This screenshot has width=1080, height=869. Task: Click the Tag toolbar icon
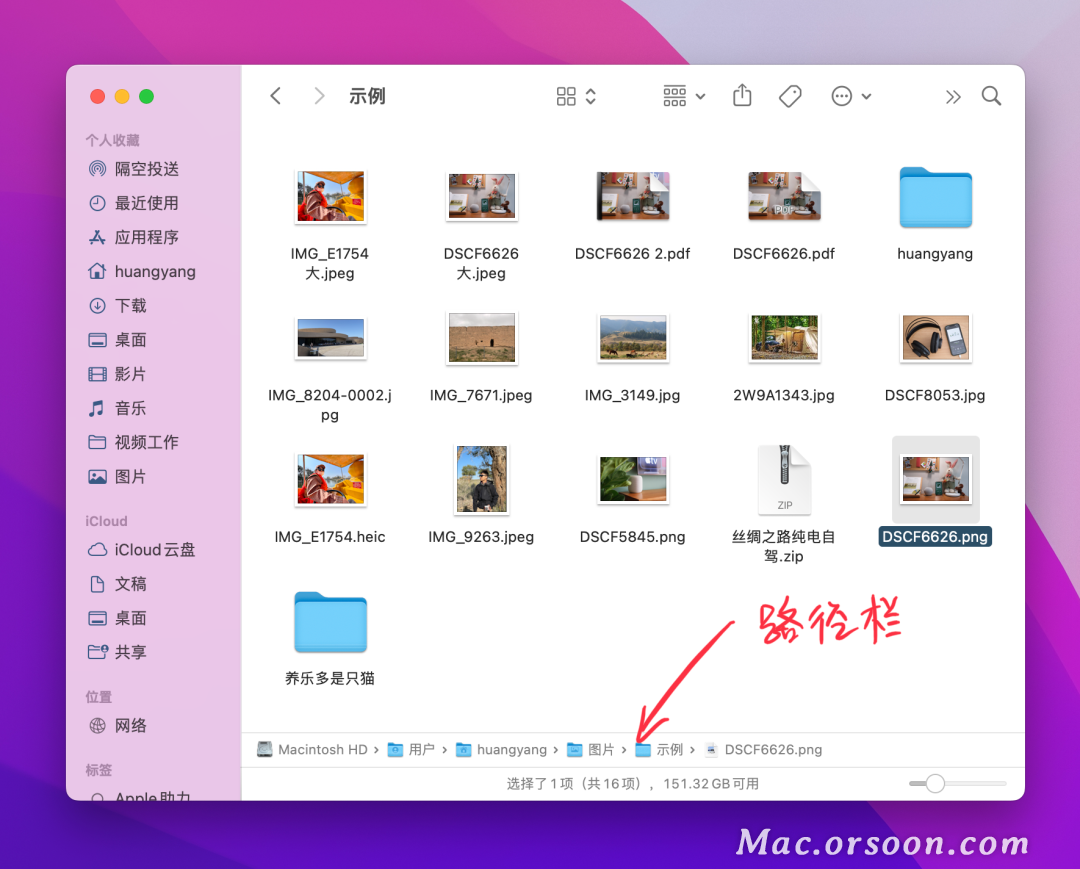[x=790, y=96]
